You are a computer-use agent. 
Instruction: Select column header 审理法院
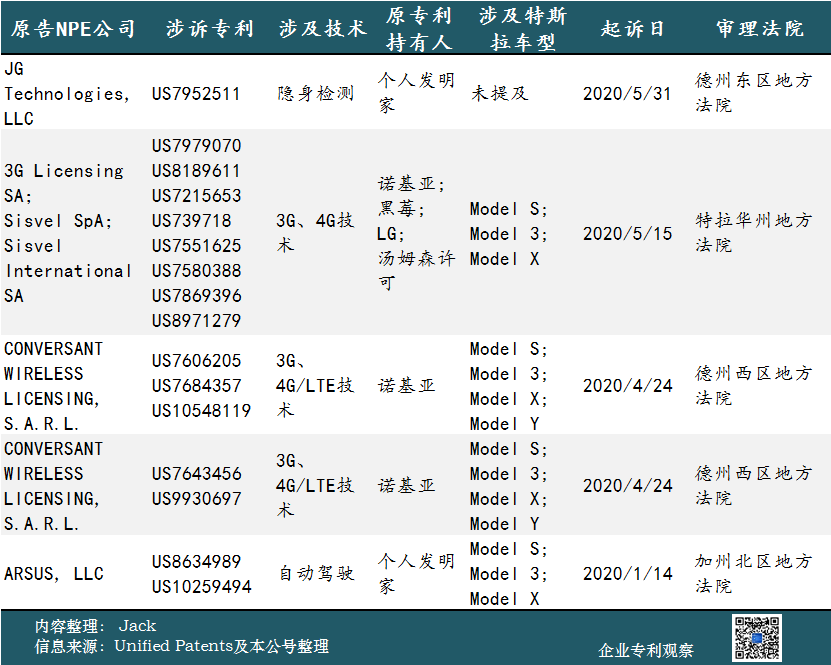click(x=760, y=29)
